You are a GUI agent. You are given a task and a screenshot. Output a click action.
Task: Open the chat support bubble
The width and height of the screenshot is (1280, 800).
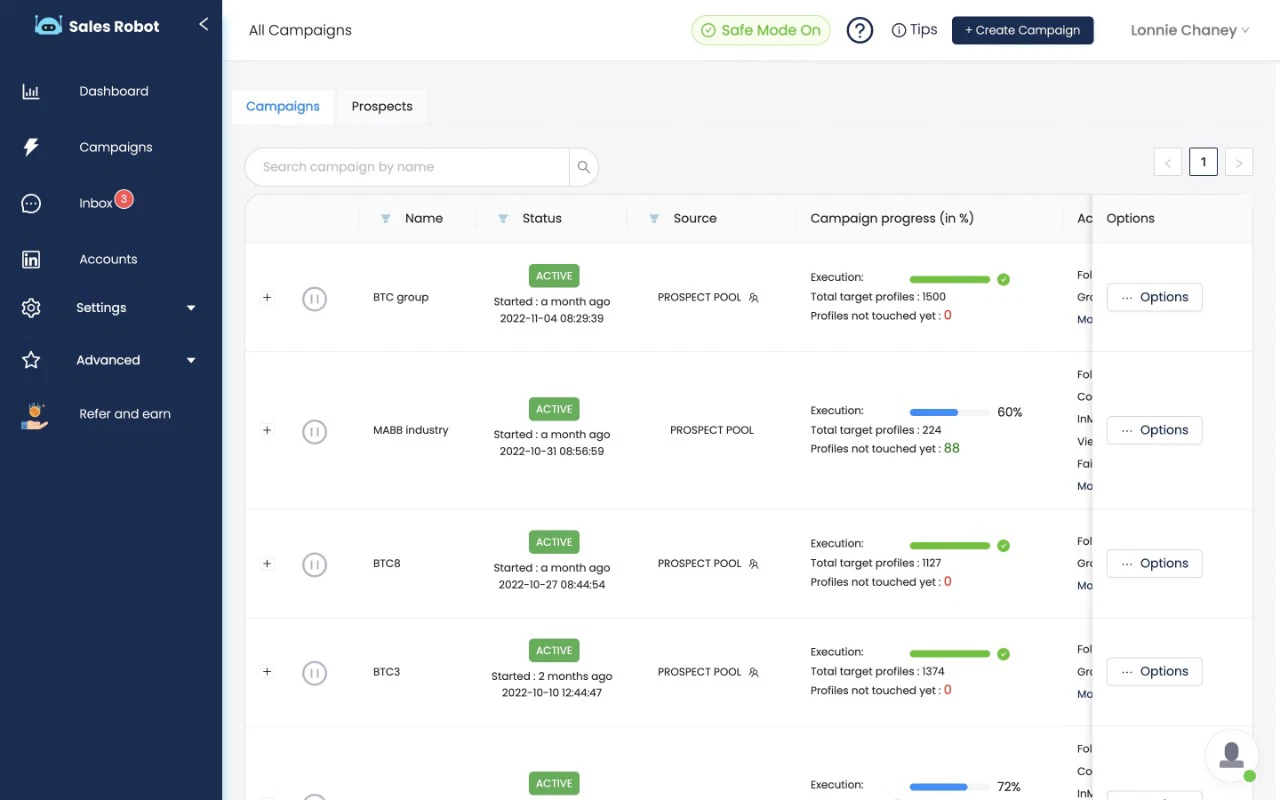[1231, 755]
